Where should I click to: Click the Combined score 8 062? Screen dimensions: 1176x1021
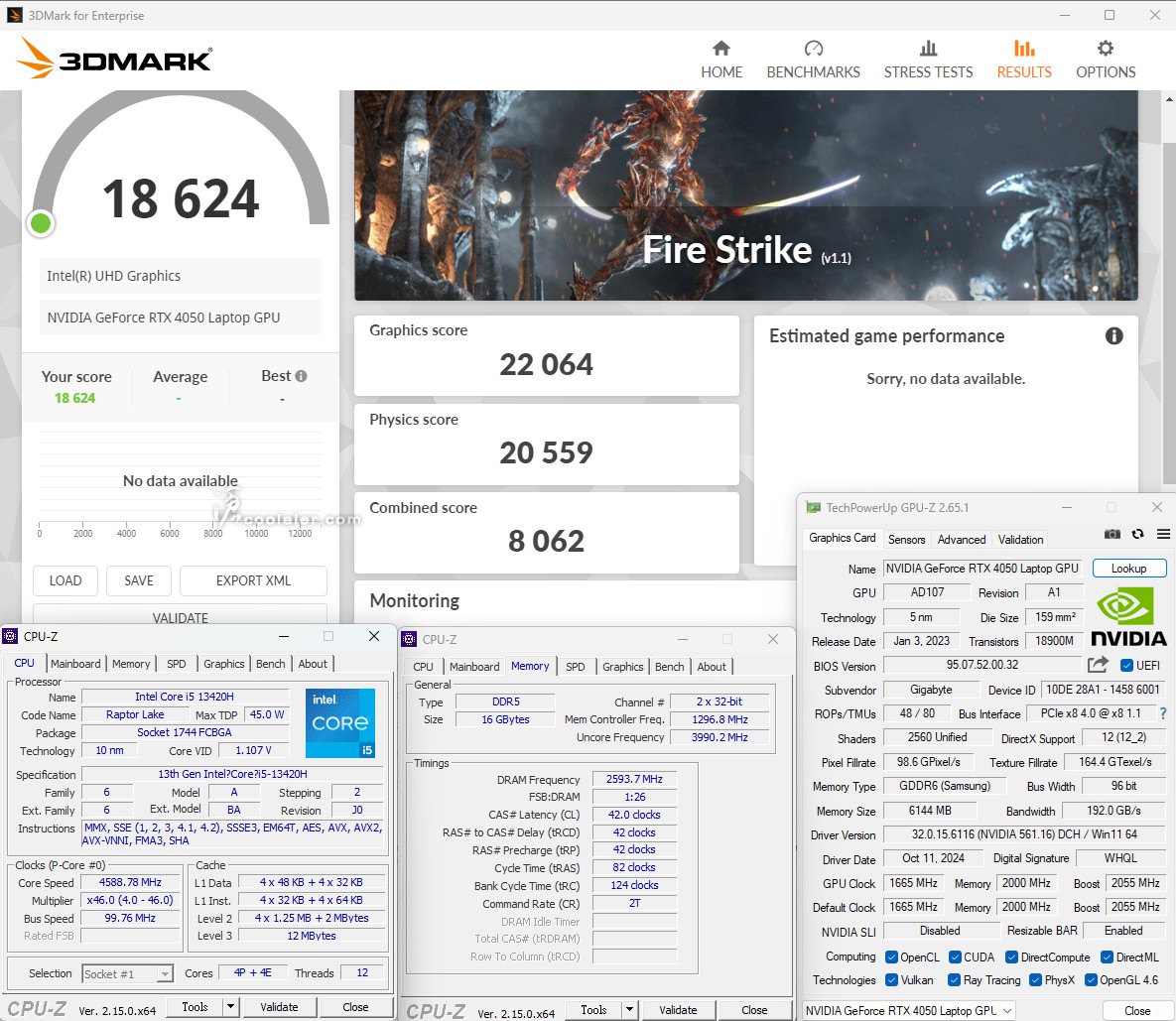pos(546,541)
